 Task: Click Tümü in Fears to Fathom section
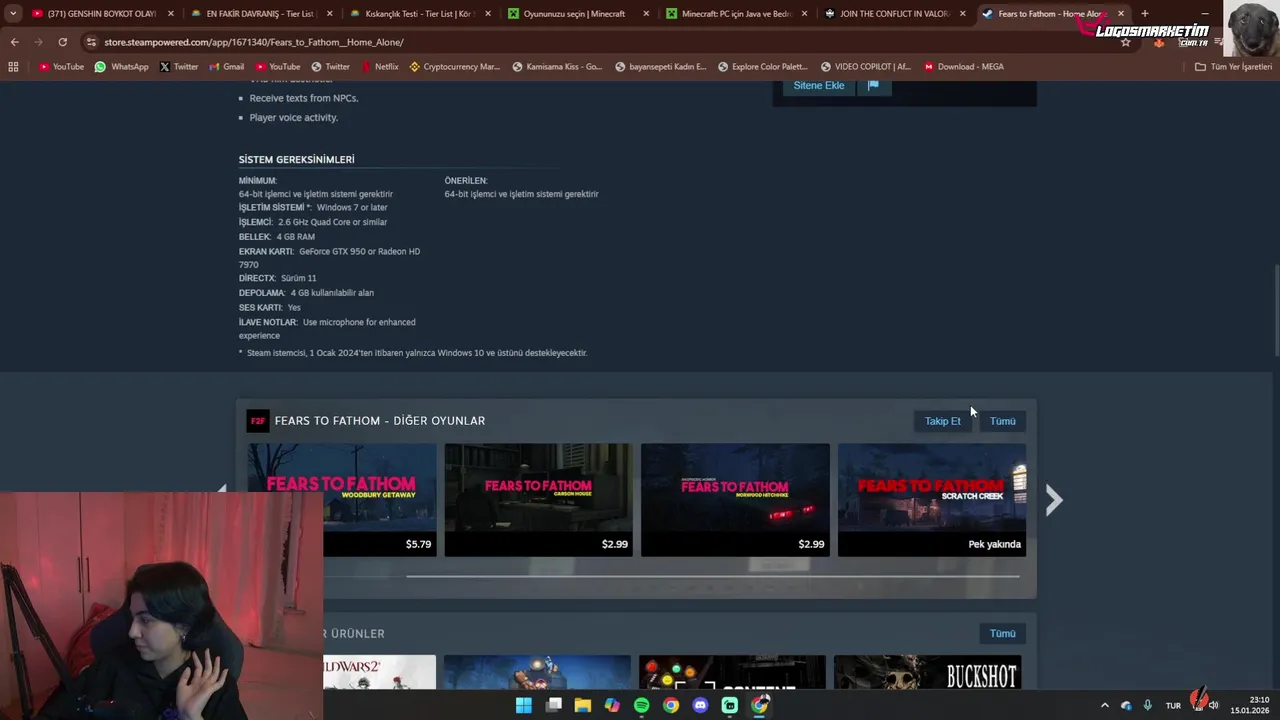pos(1002,421)
